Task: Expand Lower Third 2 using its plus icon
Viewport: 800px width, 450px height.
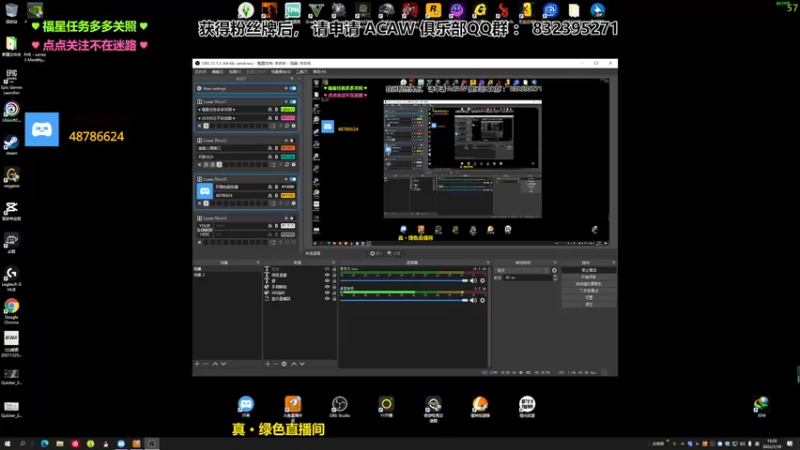Action: [x=286, y=140]
